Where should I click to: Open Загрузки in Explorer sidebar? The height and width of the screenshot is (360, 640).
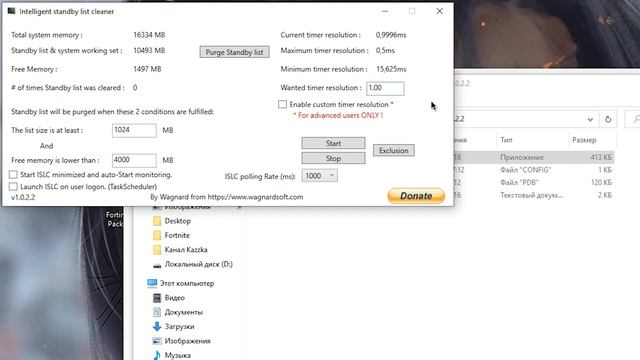click(179, 327)
